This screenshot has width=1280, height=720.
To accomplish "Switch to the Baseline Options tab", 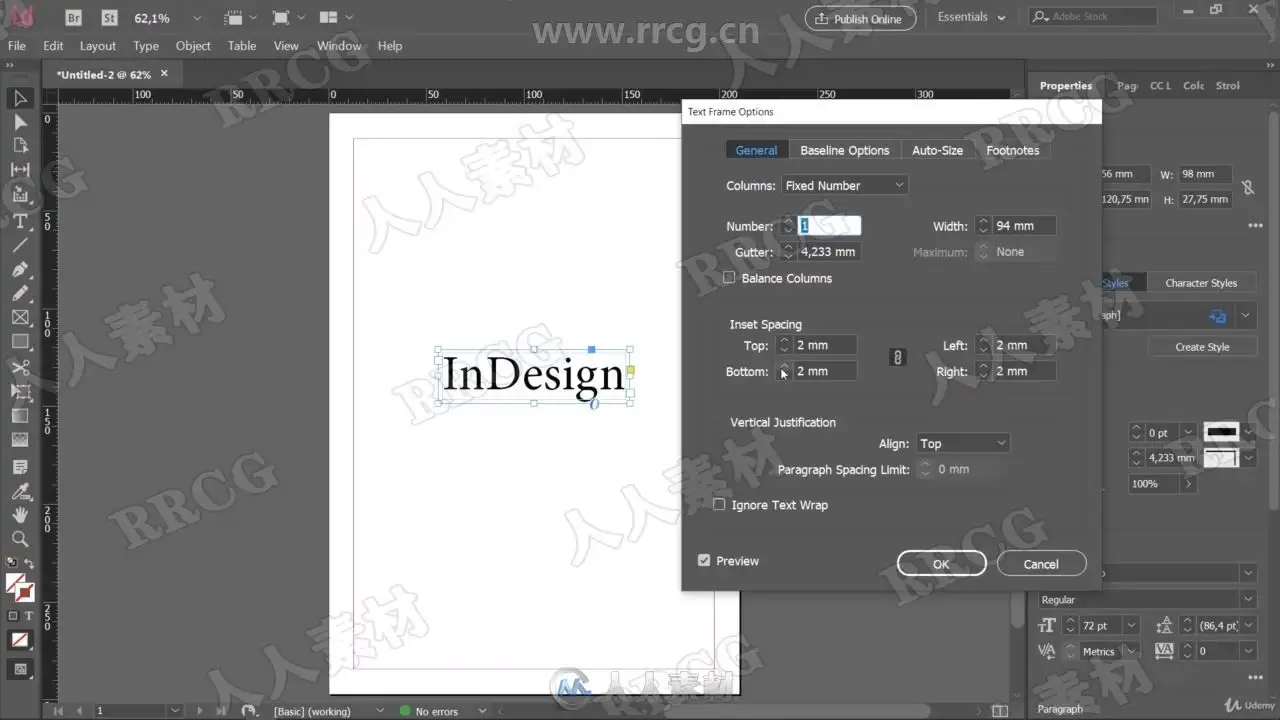I will [x=844, y=150].
